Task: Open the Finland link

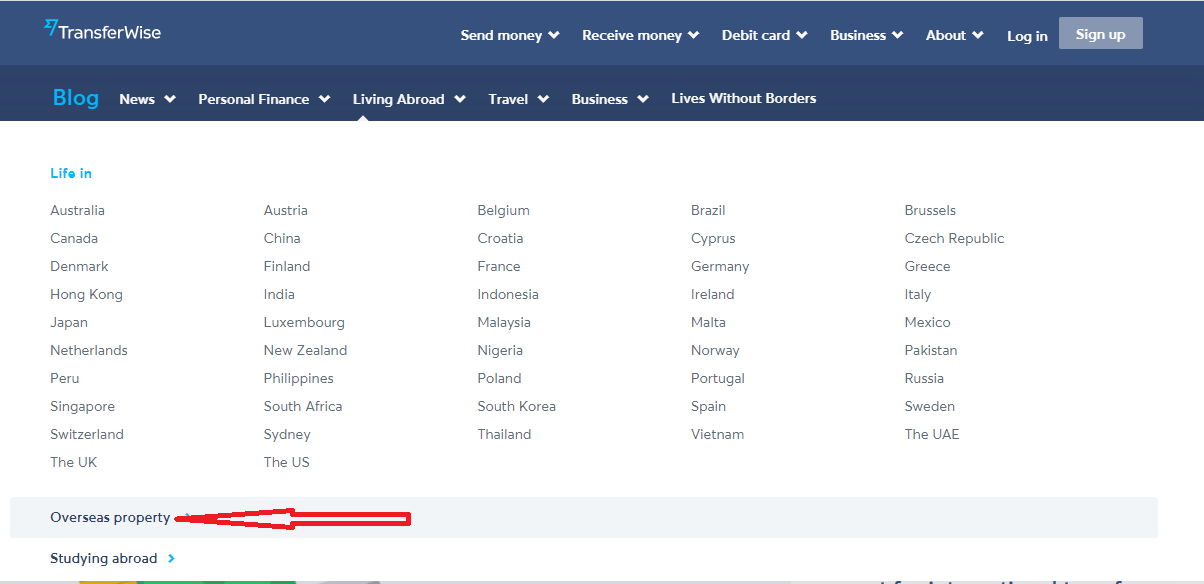Action: tap(287, 266)
